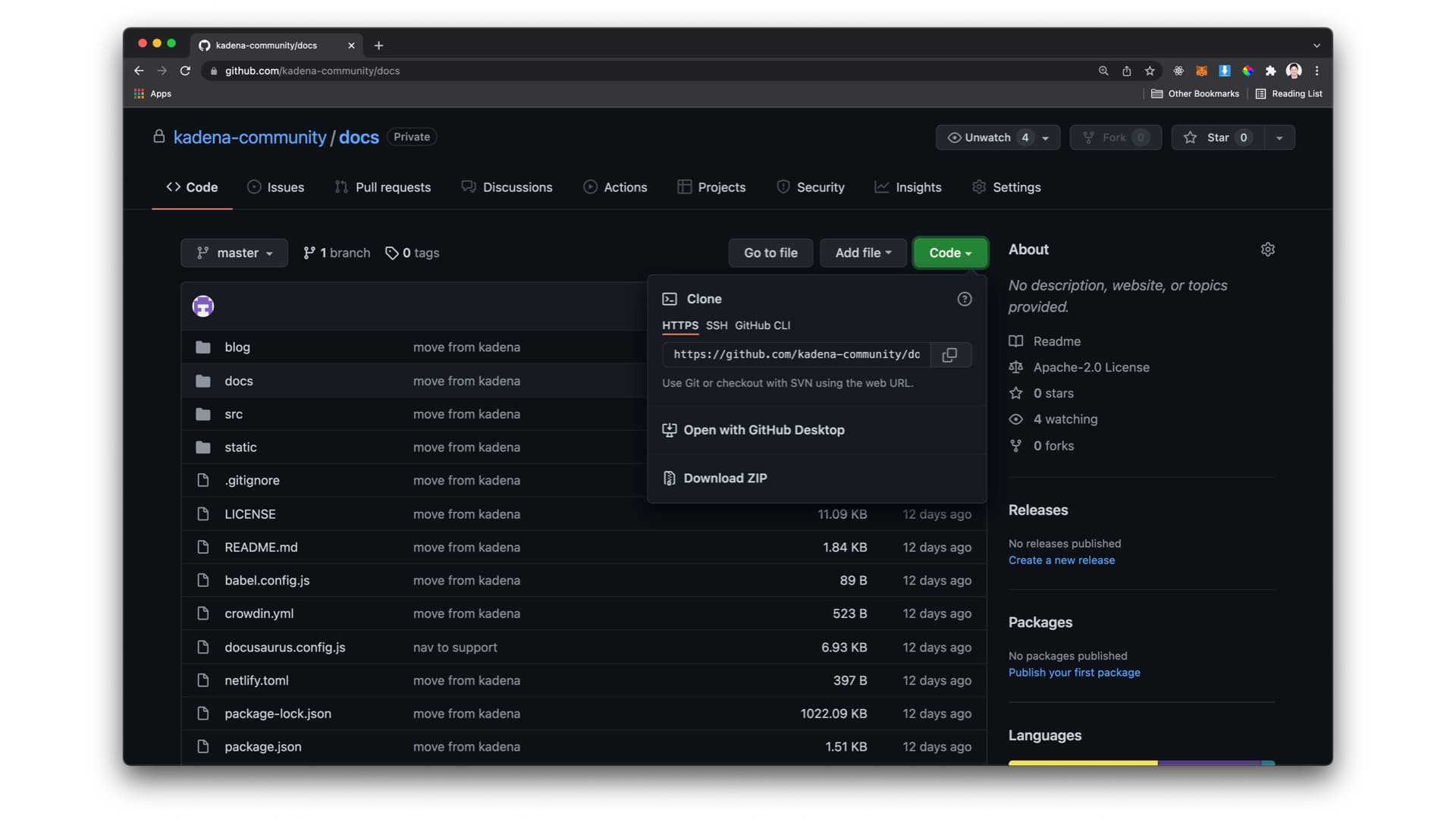The width and height of the screenshot is (1456, 819).
Task: Click the About settings gear icon
Action: [1267, 250]
